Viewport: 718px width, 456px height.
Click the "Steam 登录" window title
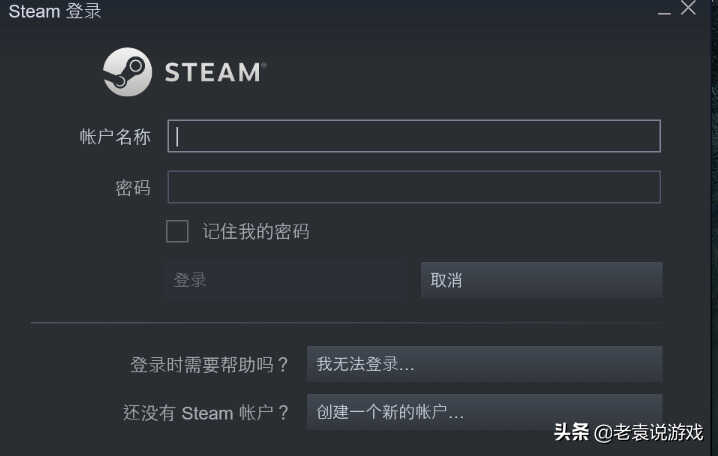point(55,12)
